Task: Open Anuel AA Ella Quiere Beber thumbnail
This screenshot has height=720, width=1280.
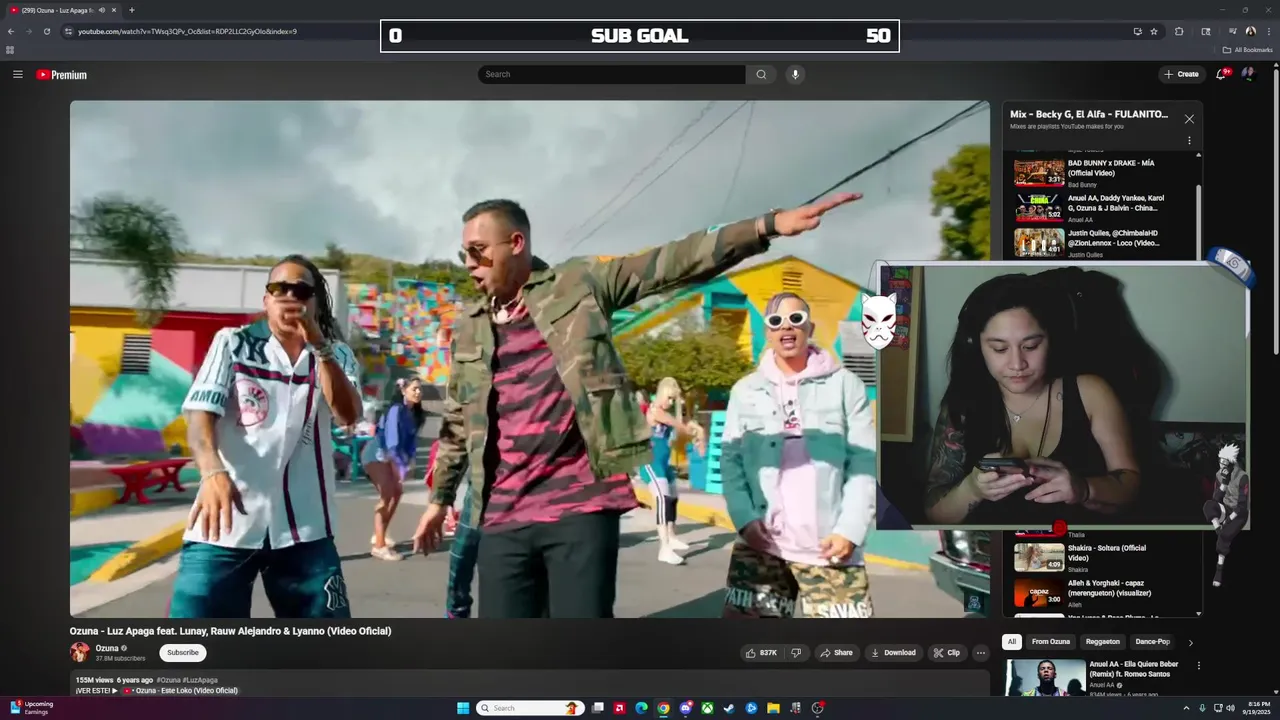Action: tap(1045, 677)
